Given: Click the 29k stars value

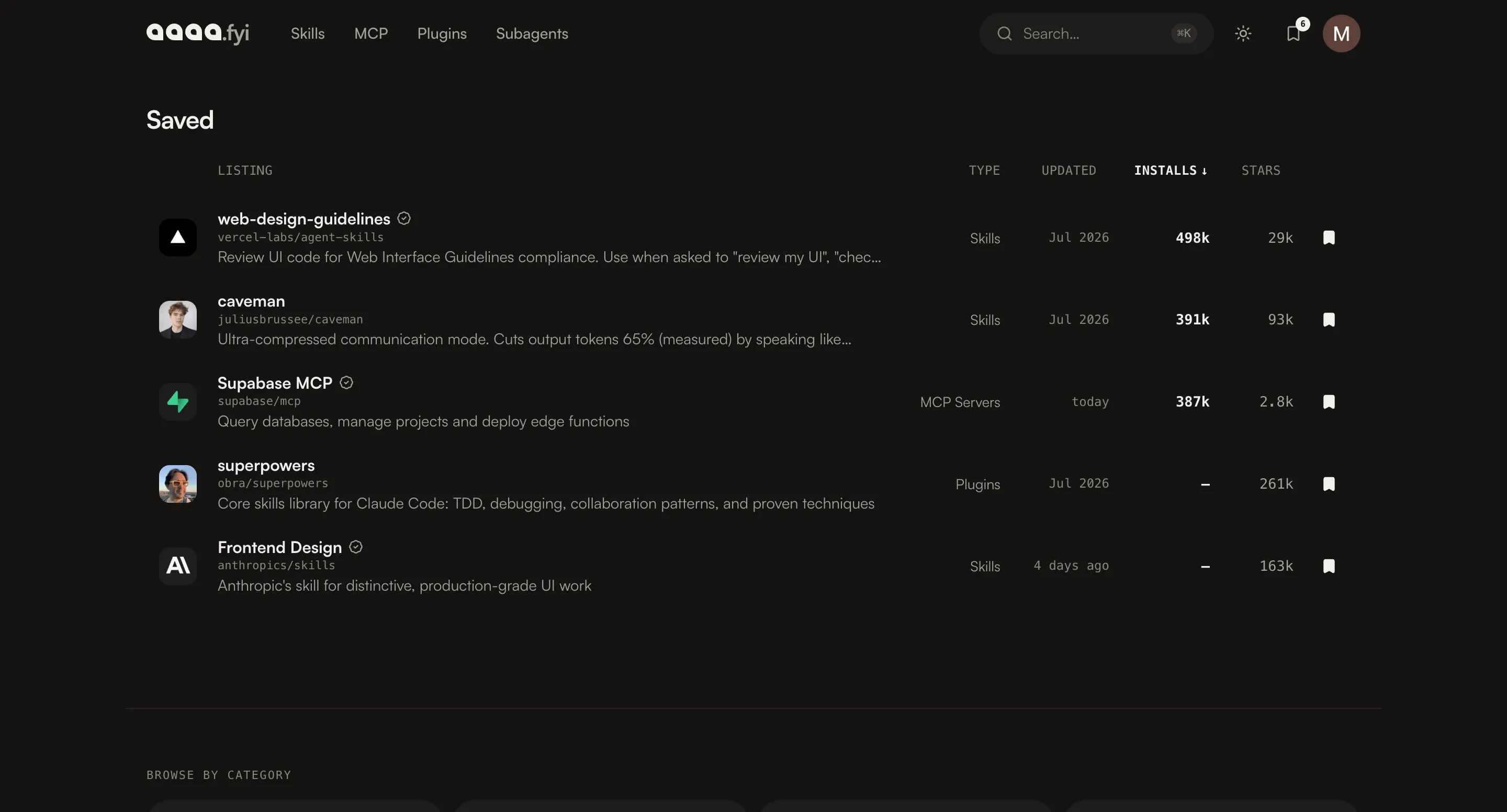Looking at the screenshot, I should tap(1280, 238).
